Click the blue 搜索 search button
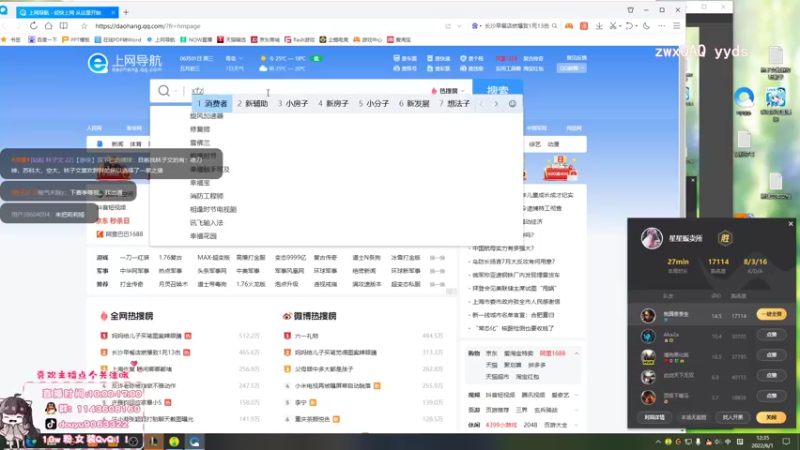Screen dimensions: 800x450 click(497, 91)
